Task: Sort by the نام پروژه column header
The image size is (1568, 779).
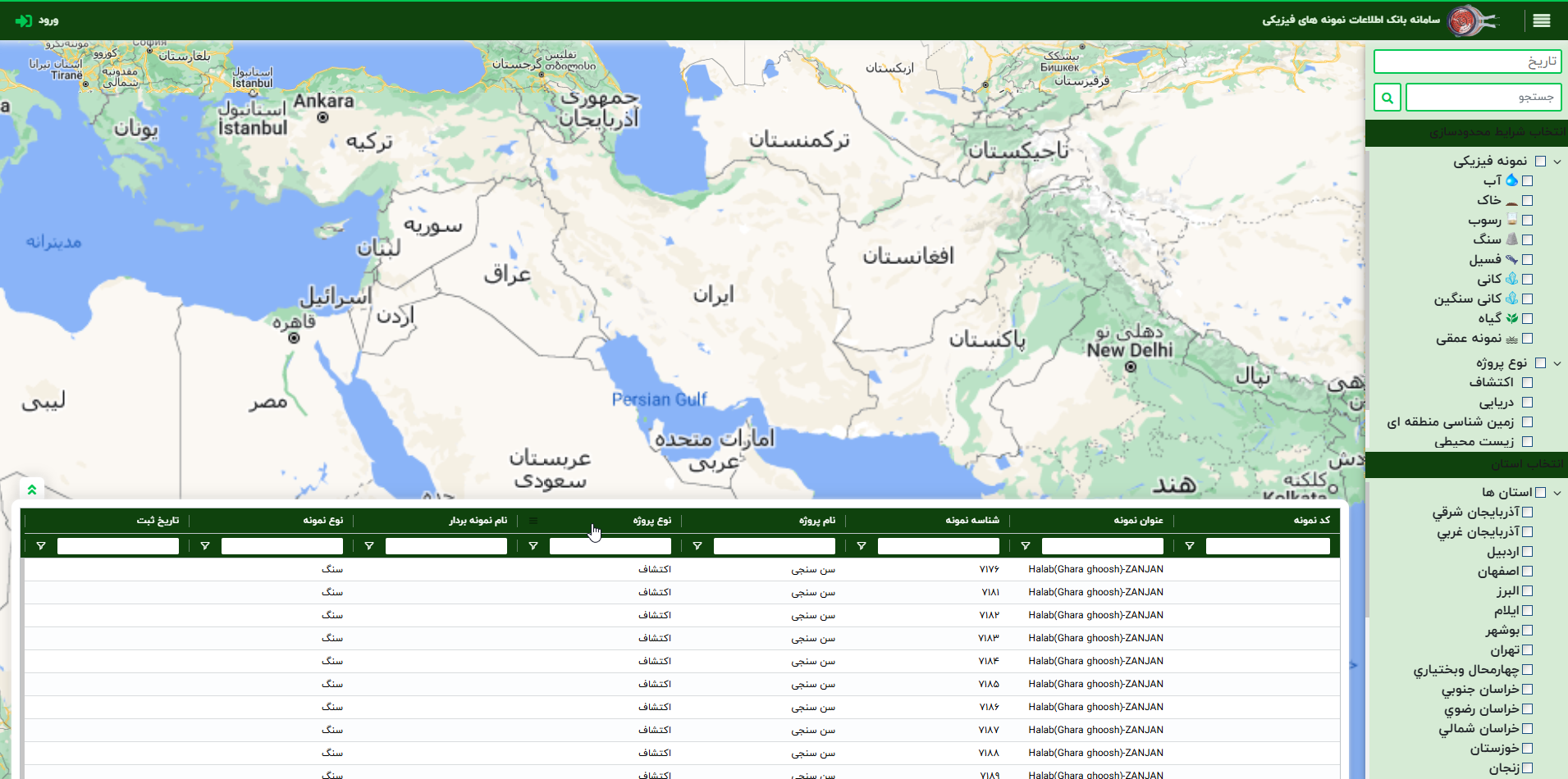Action: click(816, 521)
